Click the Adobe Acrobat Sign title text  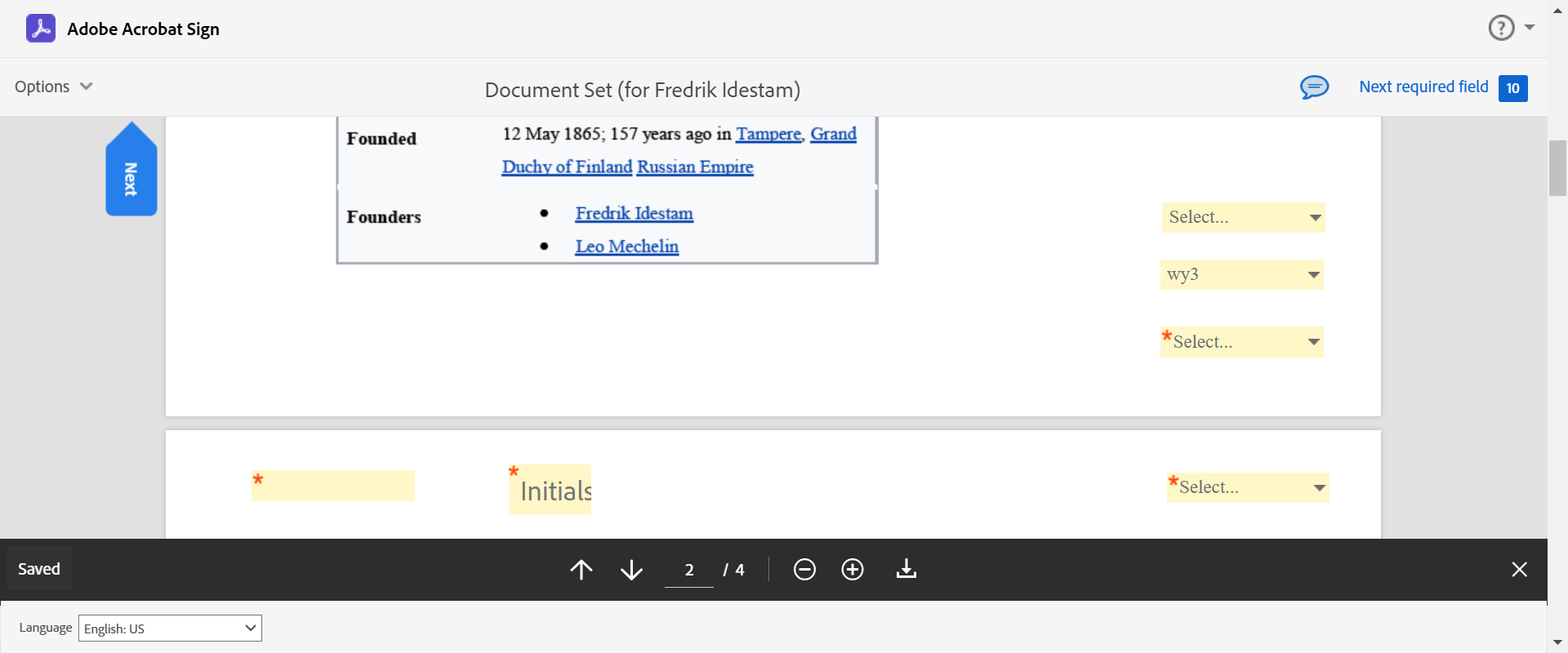click(x=143, y=29)
